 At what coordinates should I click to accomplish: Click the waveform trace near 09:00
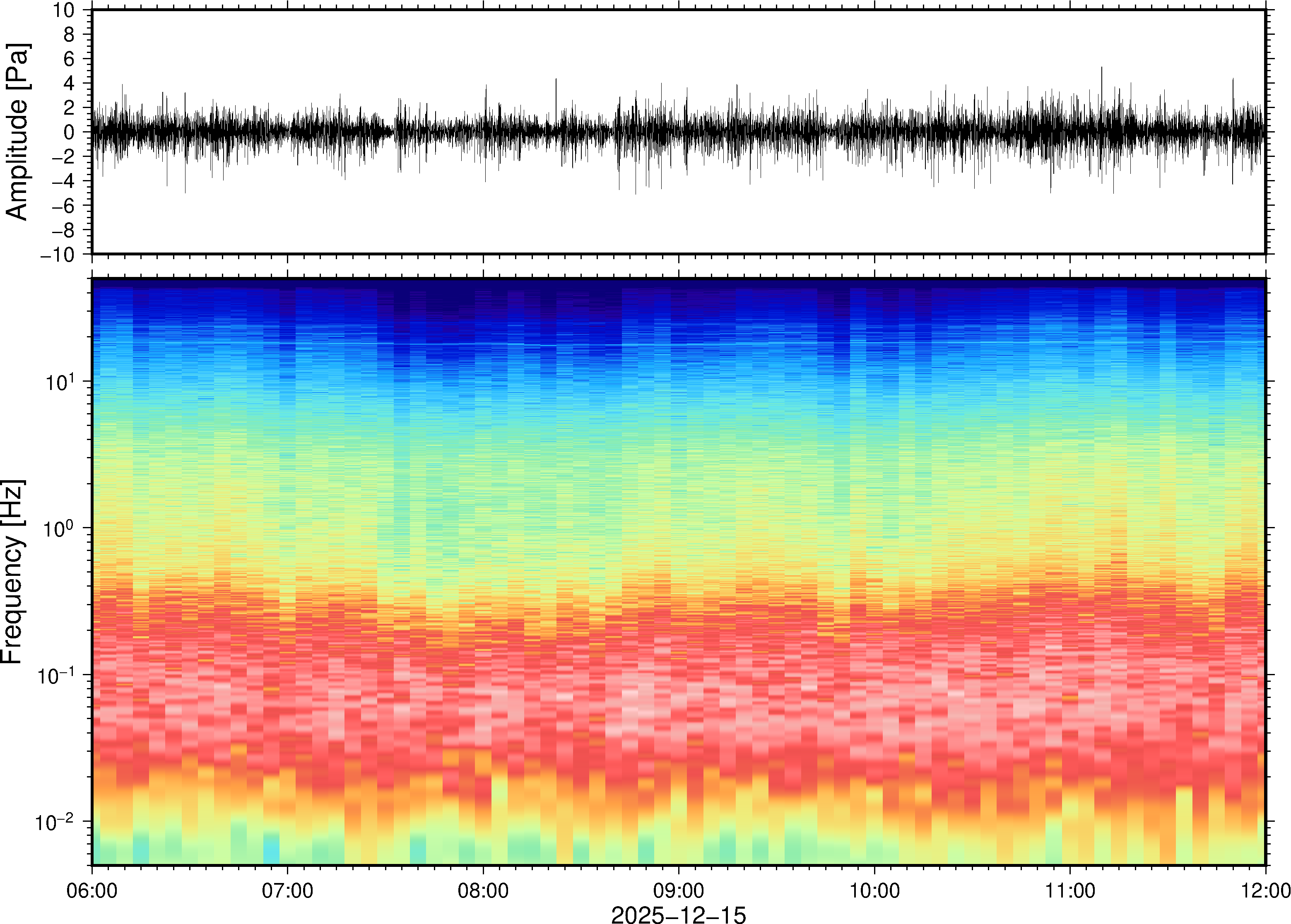tap(679, 132)
